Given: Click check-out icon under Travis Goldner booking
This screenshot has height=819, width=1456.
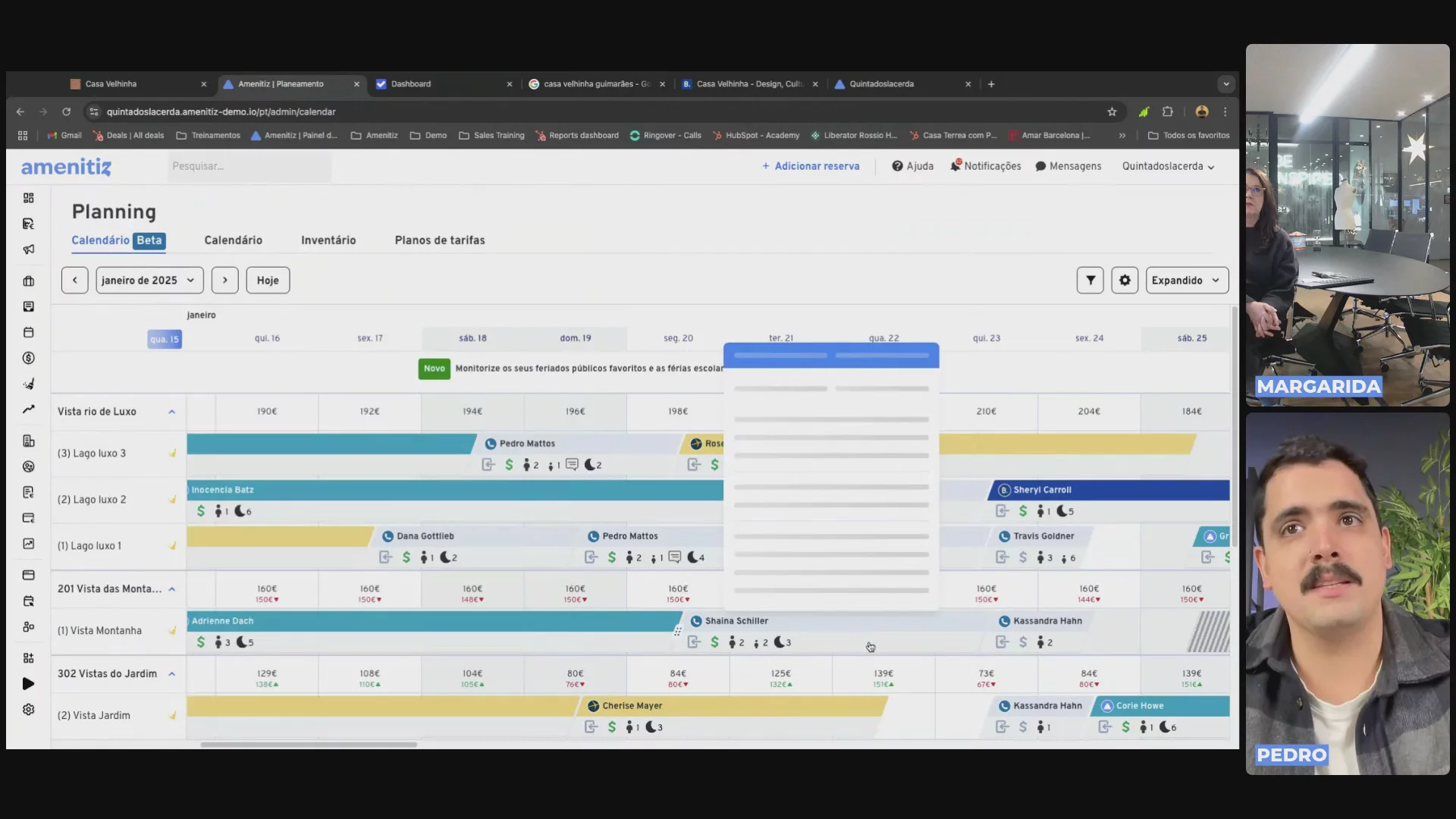Looking at the screenshot, I should (x=1003, y=557).
